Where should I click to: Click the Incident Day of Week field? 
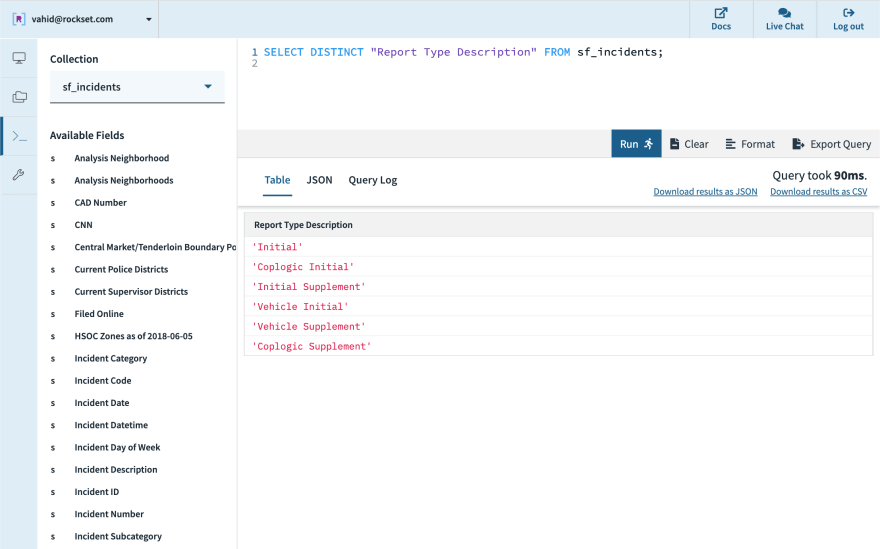(x=117, y=447)
